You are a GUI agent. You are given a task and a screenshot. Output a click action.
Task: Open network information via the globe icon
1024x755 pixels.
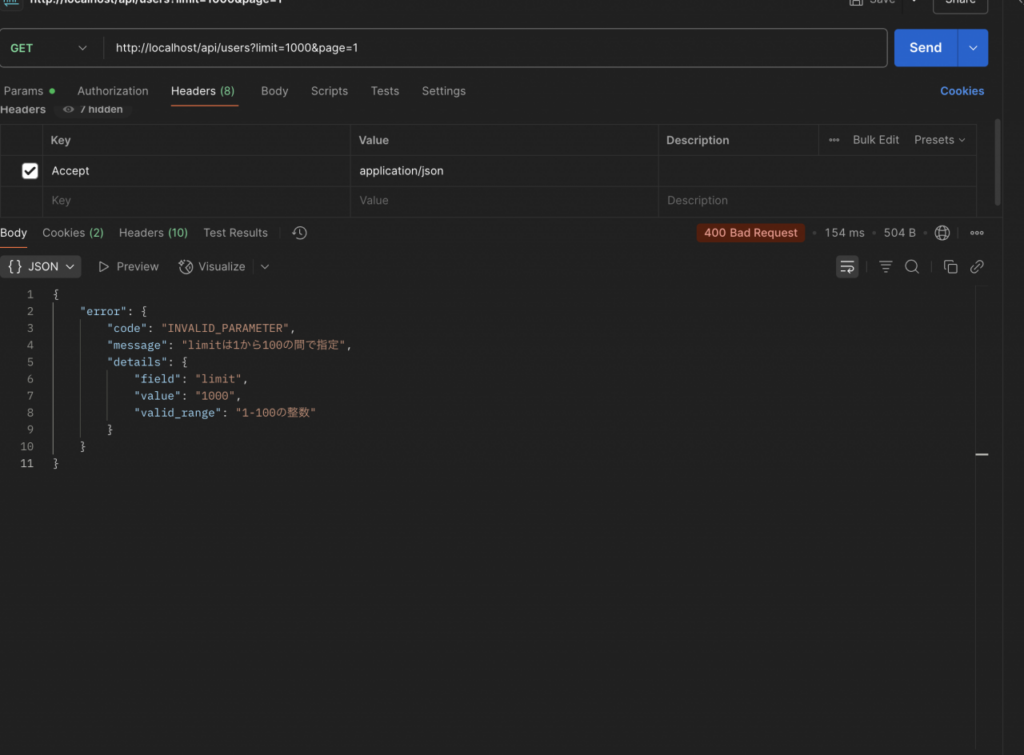[941, 232]
